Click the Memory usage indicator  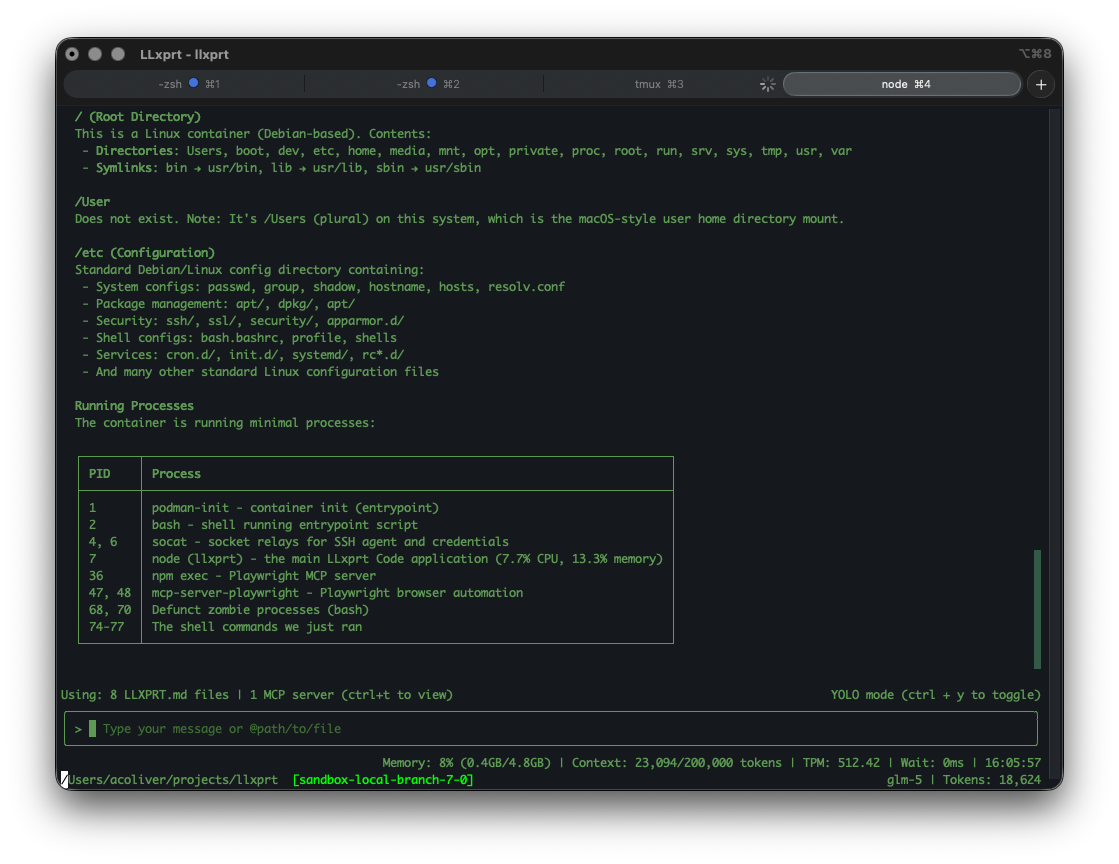point(466,761)
